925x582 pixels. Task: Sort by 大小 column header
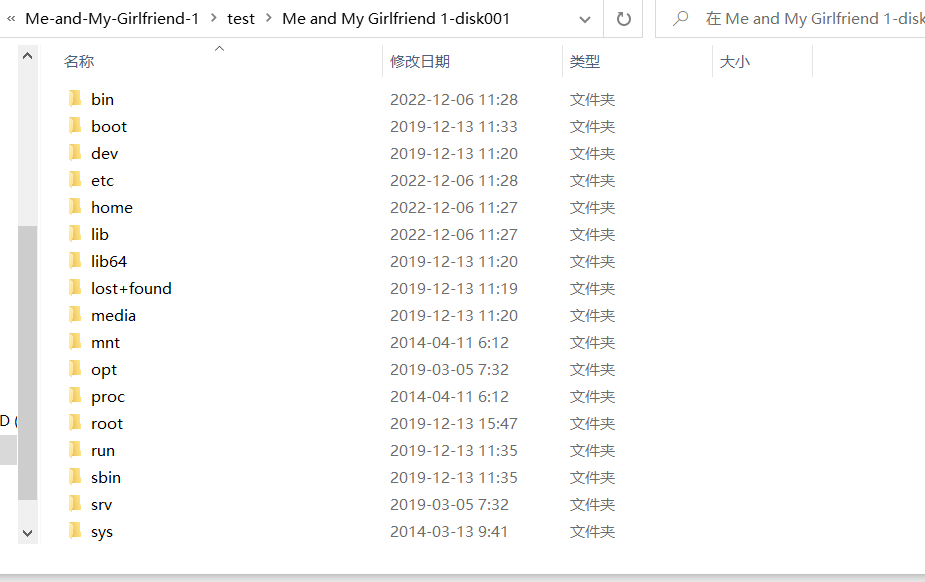[x=734, y=62]
